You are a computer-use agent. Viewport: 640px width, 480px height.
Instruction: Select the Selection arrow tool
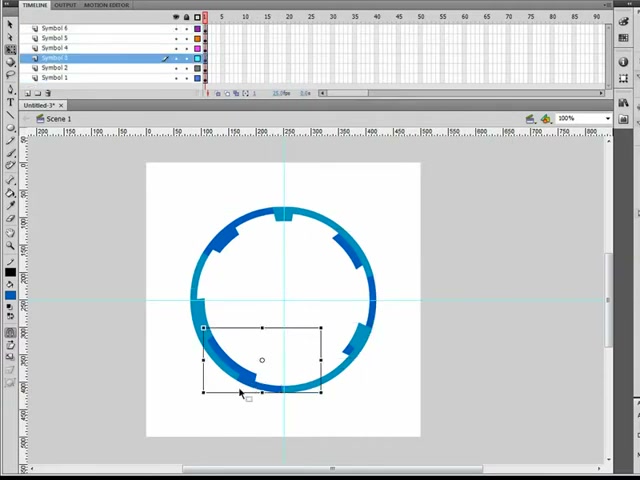click(x=10, y=24)
